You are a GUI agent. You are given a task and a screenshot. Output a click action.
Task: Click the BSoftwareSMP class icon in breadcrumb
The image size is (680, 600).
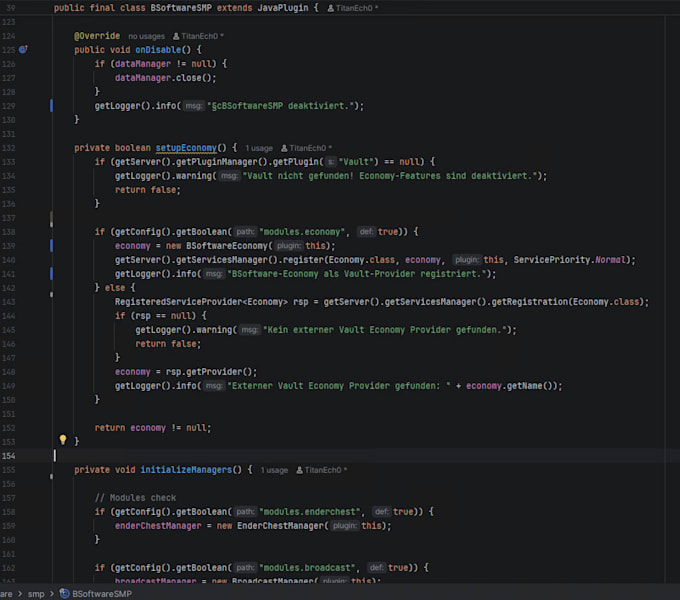pos(65,593)
